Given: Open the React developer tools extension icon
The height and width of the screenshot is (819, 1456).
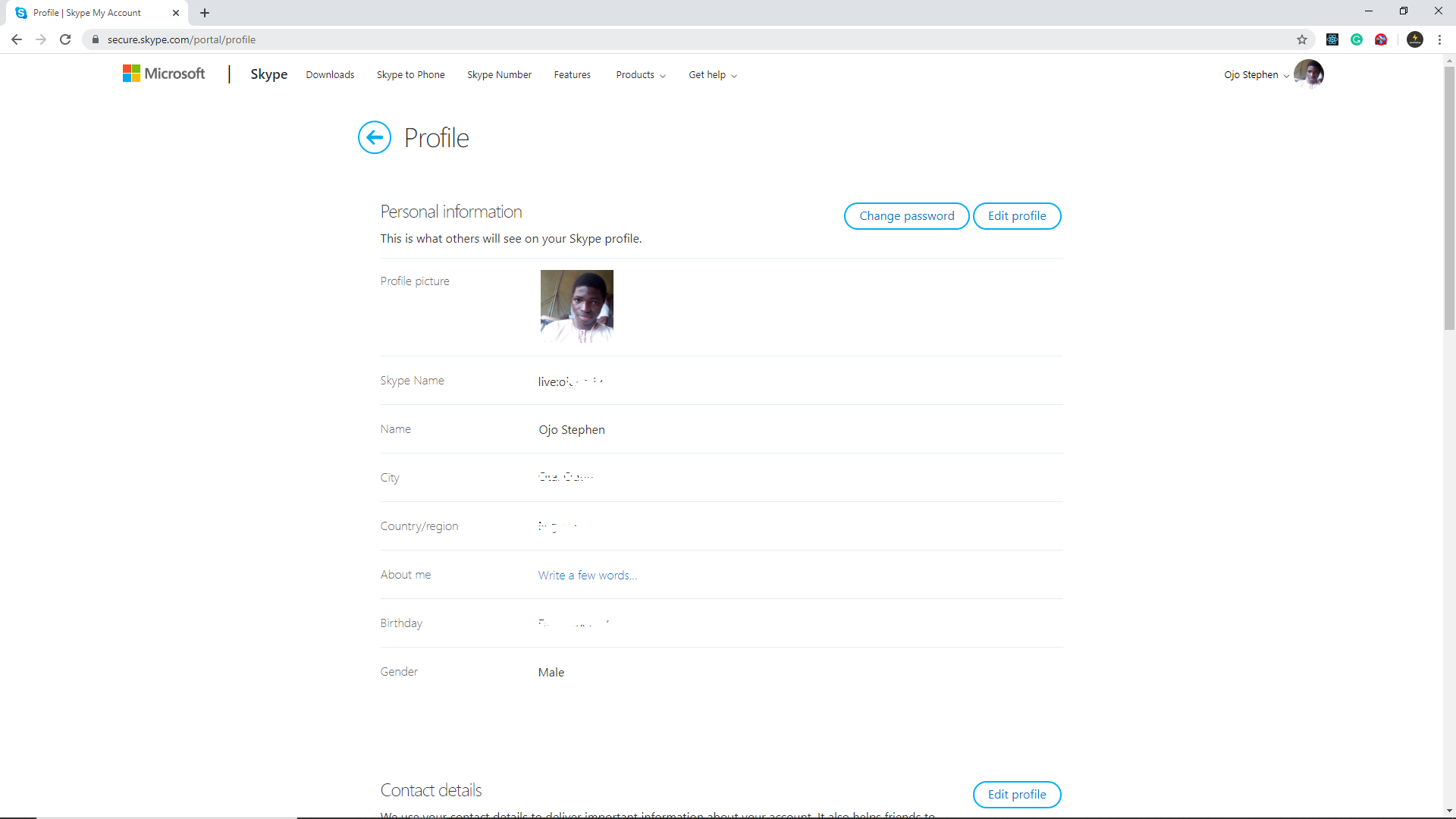Looking at the screenshot, I should click(1332, 39).
